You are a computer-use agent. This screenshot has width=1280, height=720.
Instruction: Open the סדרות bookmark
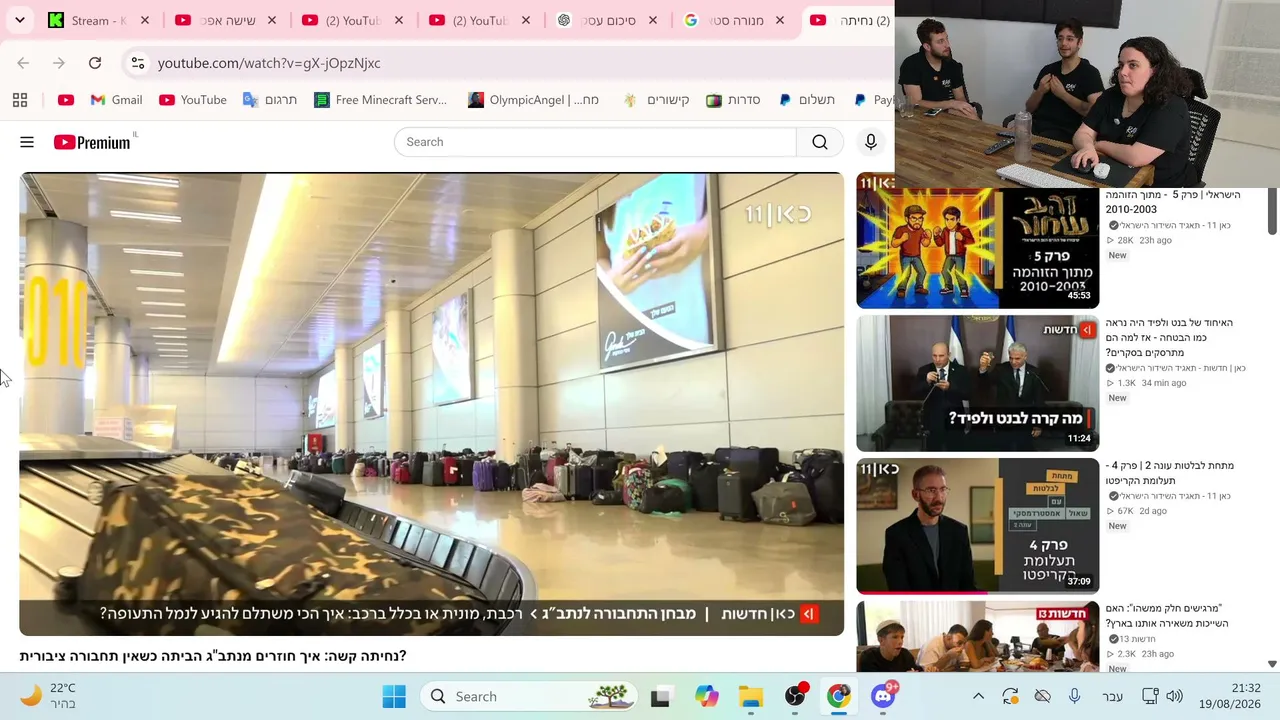[x=733, y=100]
